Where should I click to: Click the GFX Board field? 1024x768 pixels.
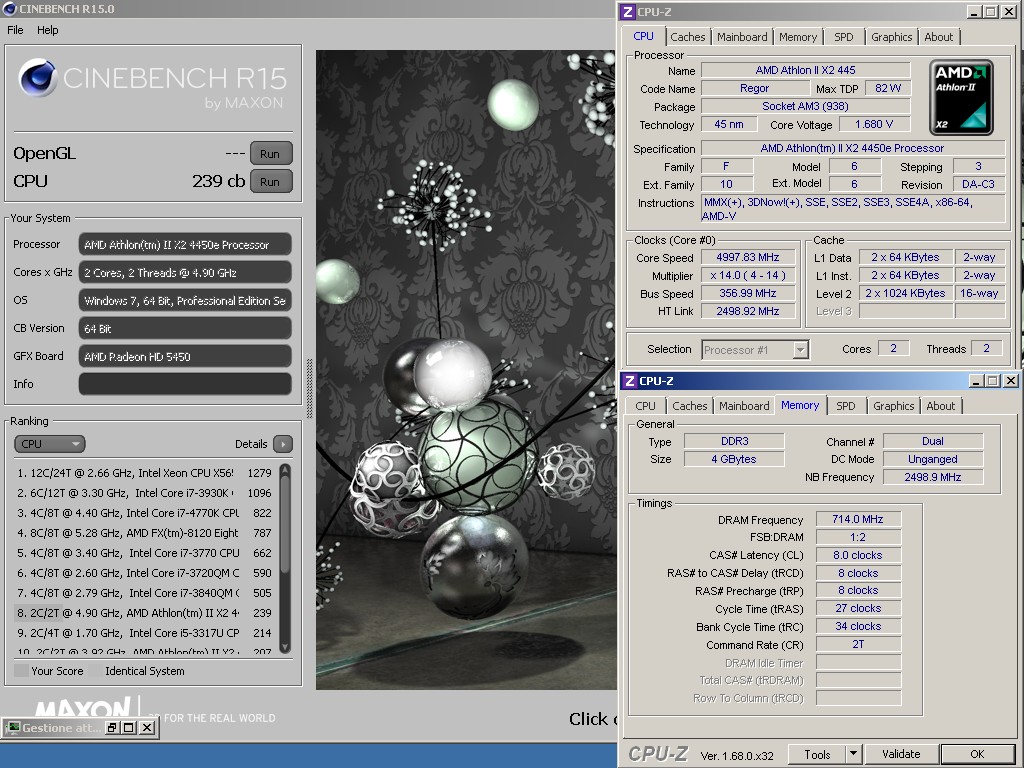[x=185, y=357]
